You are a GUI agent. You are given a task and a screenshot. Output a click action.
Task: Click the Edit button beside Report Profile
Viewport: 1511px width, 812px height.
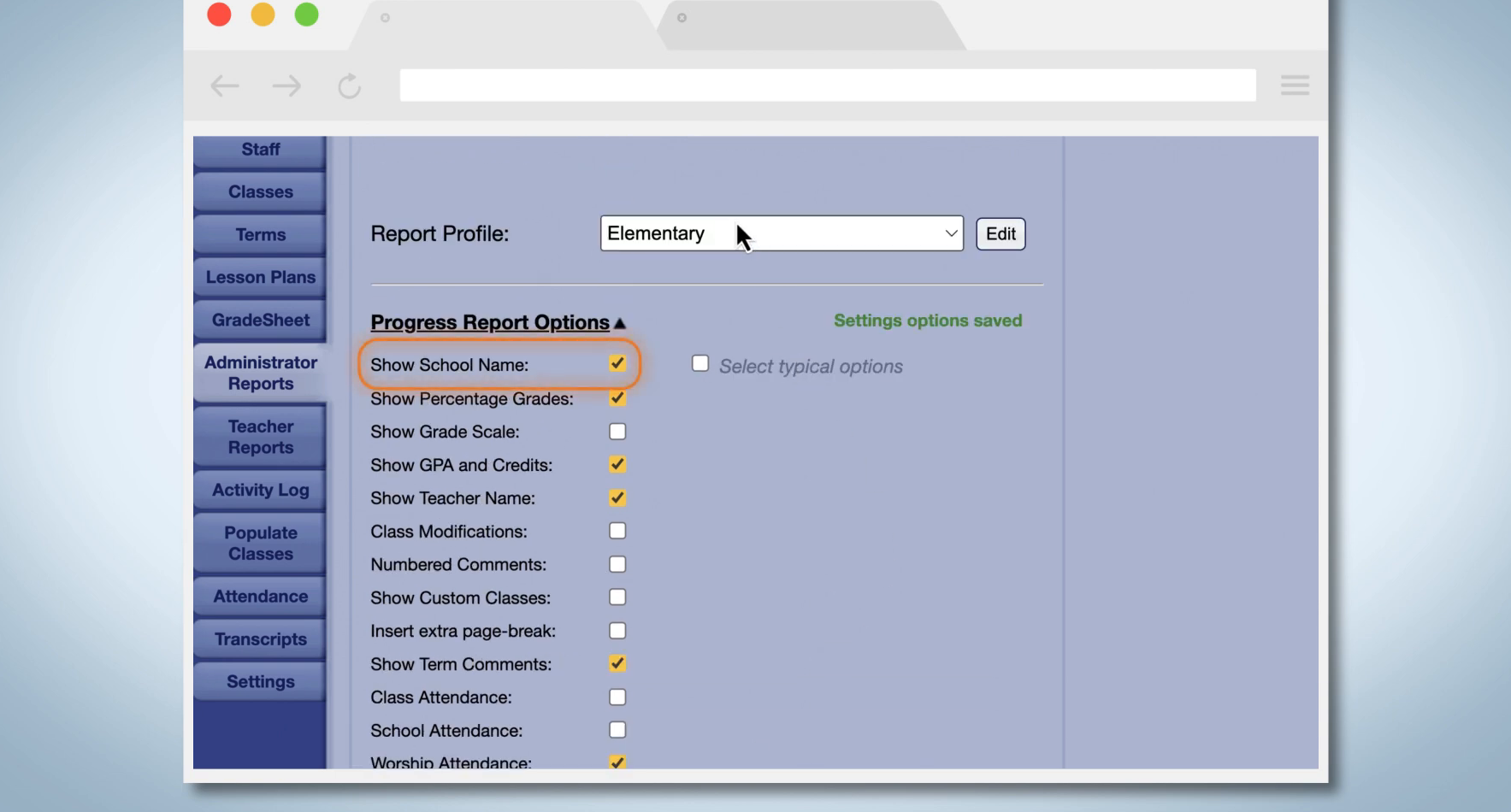(1000, 234)
